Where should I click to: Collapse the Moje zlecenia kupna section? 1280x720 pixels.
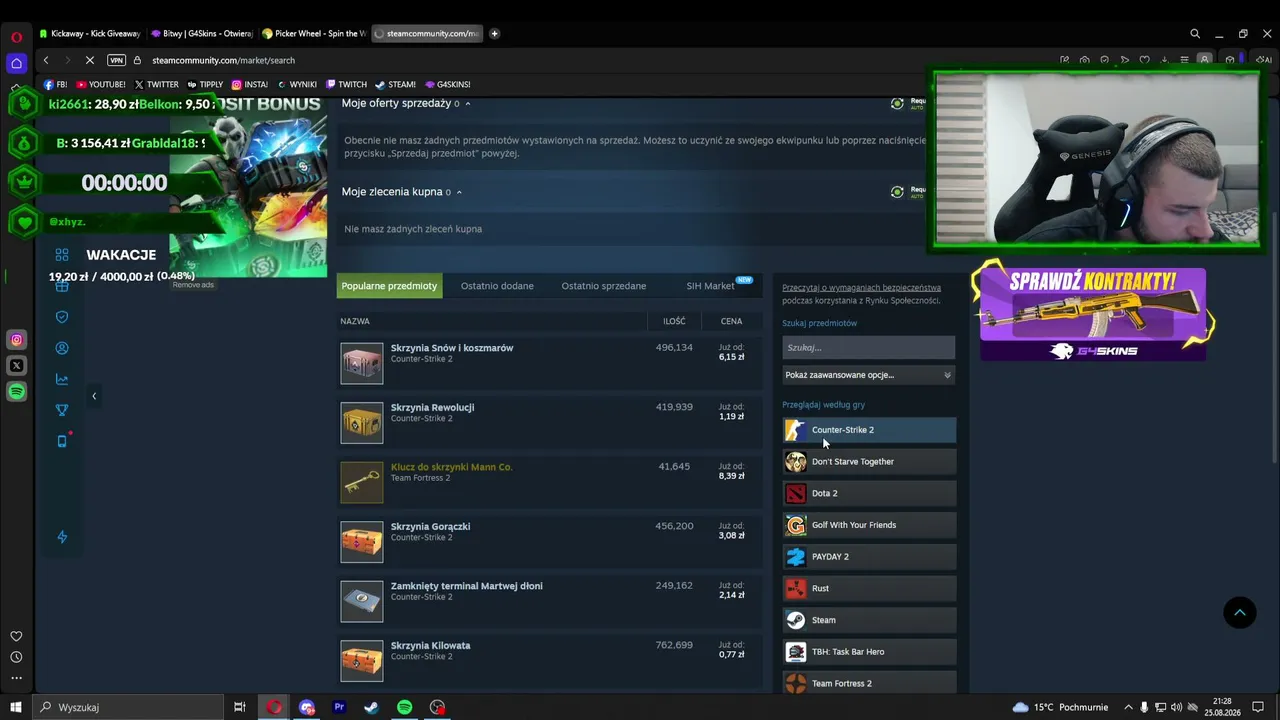(459, 192)
